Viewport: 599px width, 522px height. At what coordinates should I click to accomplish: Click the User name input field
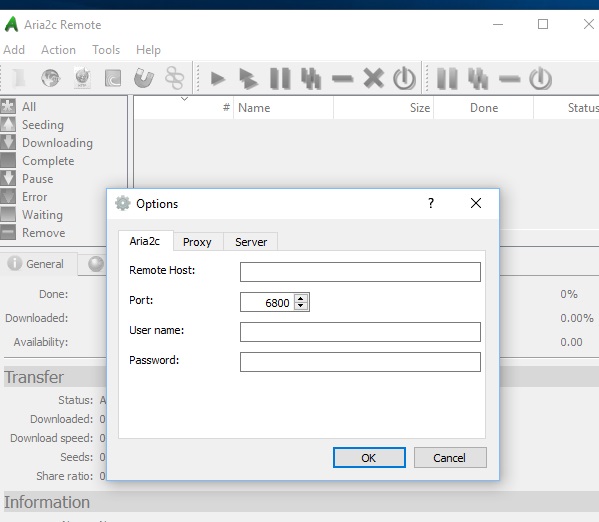point(360,332)
